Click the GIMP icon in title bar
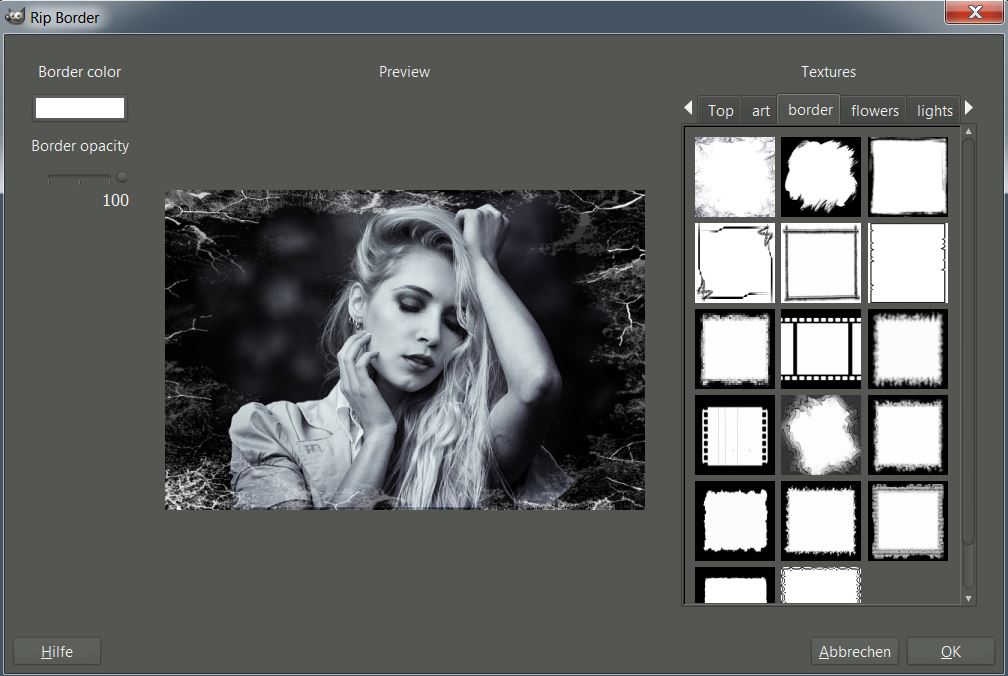The height and width of the screenshot is (676, 1008). click(x=14, y=17)
